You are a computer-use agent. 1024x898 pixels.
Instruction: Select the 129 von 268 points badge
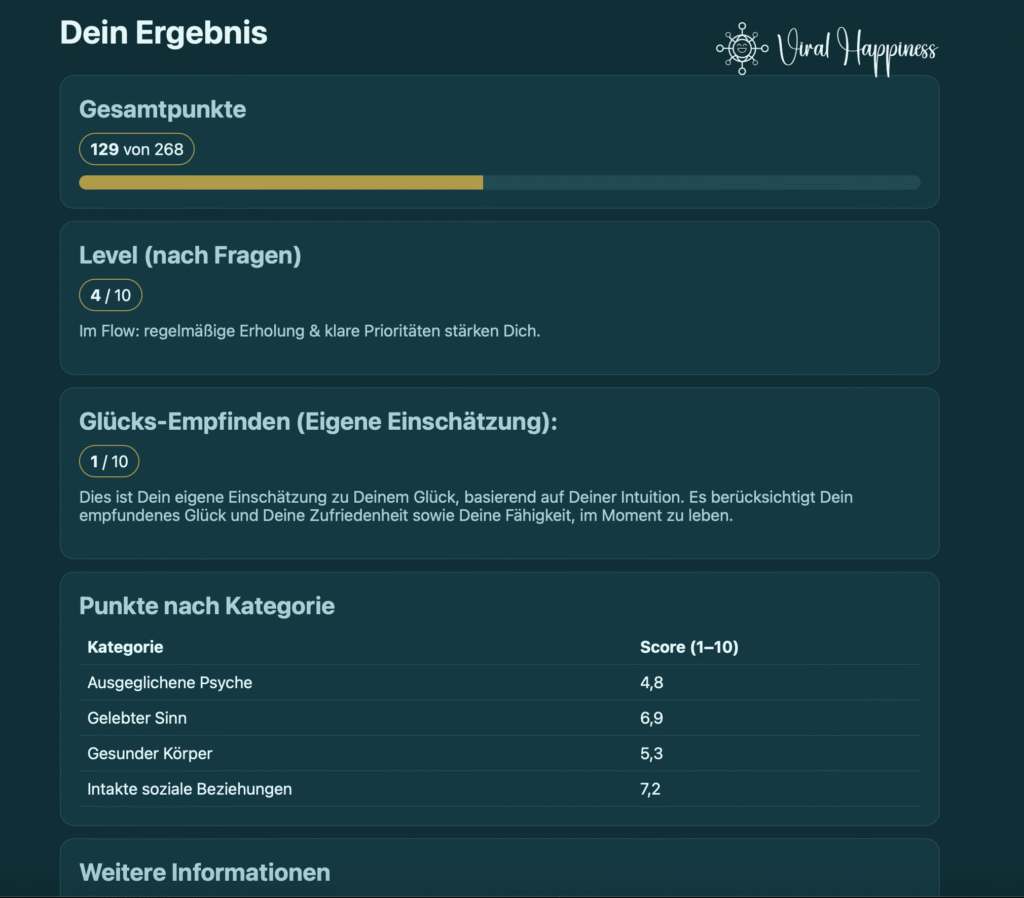(137, 150)
